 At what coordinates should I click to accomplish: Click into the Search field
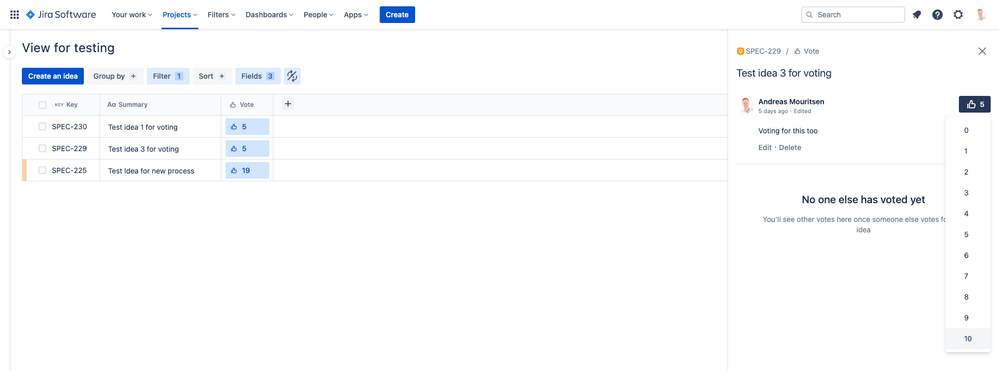(x=852, y=15)
